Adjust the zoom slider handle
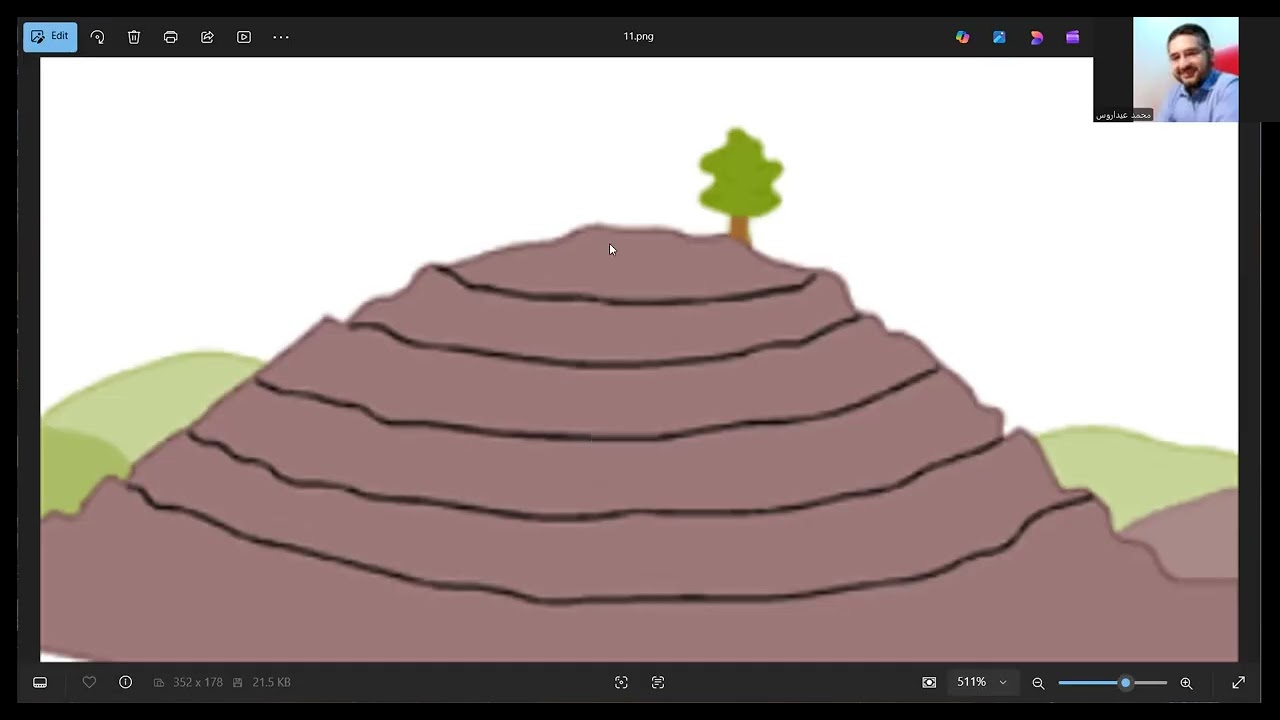The height and width of the screenshot is (720, 1280). 1125,683
